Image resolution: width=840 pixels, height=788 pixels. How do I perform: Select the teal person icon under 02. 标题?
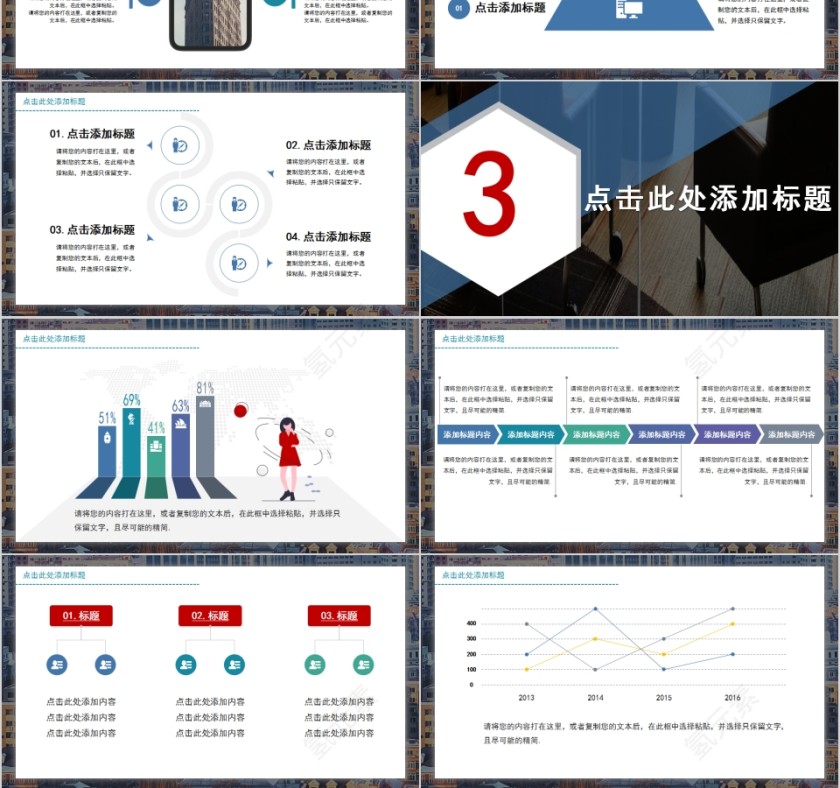[184, 664]
